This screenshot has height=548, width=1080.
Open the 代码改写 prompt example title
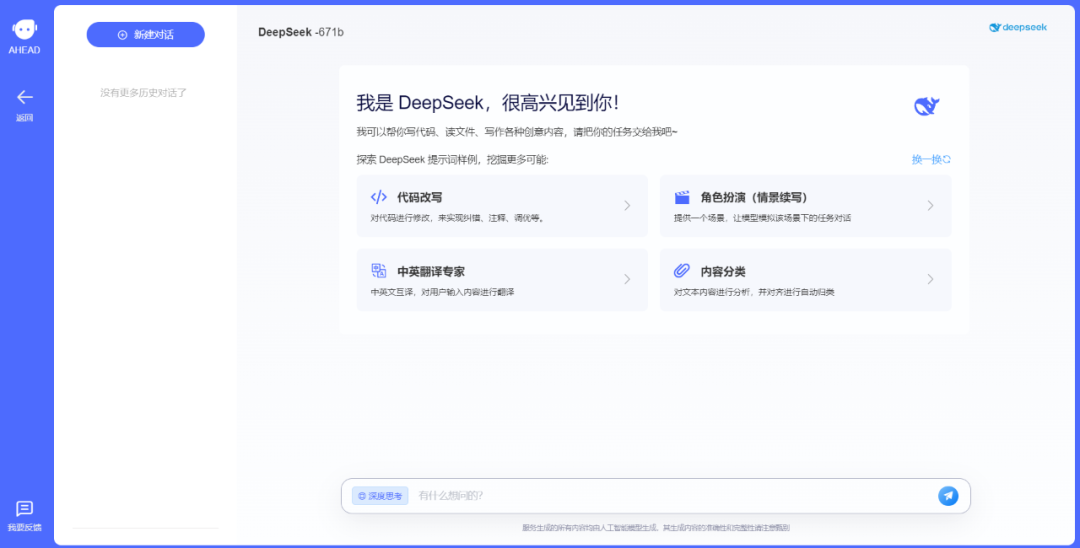(419, 198)
